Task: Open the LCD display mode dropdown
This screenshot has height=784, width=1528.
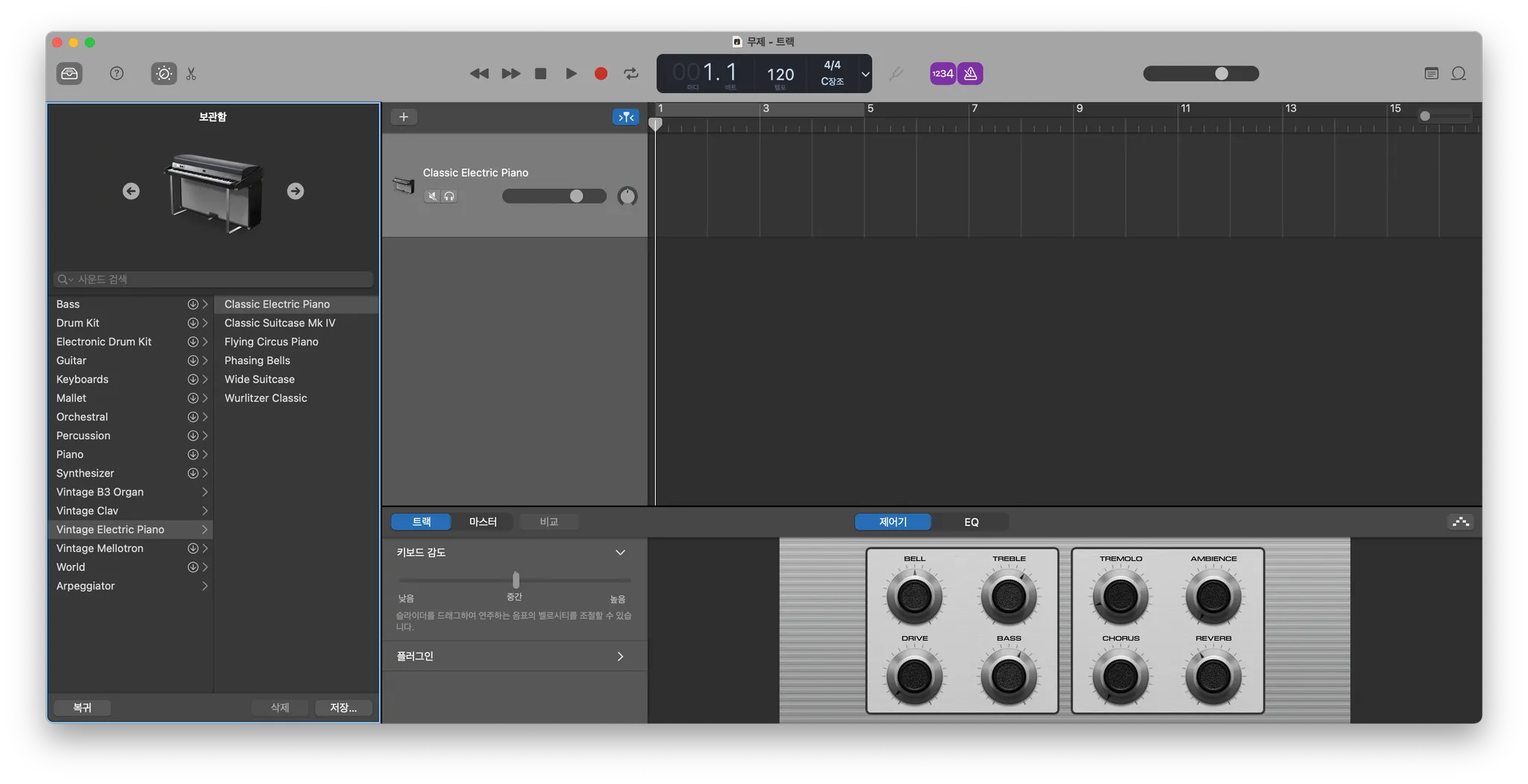Action: point(865,74)
